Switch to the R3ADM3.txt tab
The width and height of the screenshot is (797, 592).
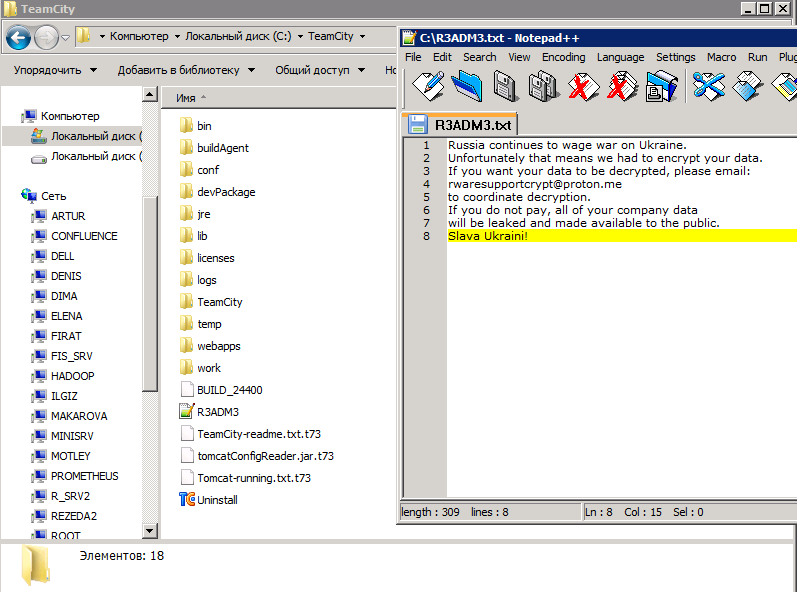460,124
